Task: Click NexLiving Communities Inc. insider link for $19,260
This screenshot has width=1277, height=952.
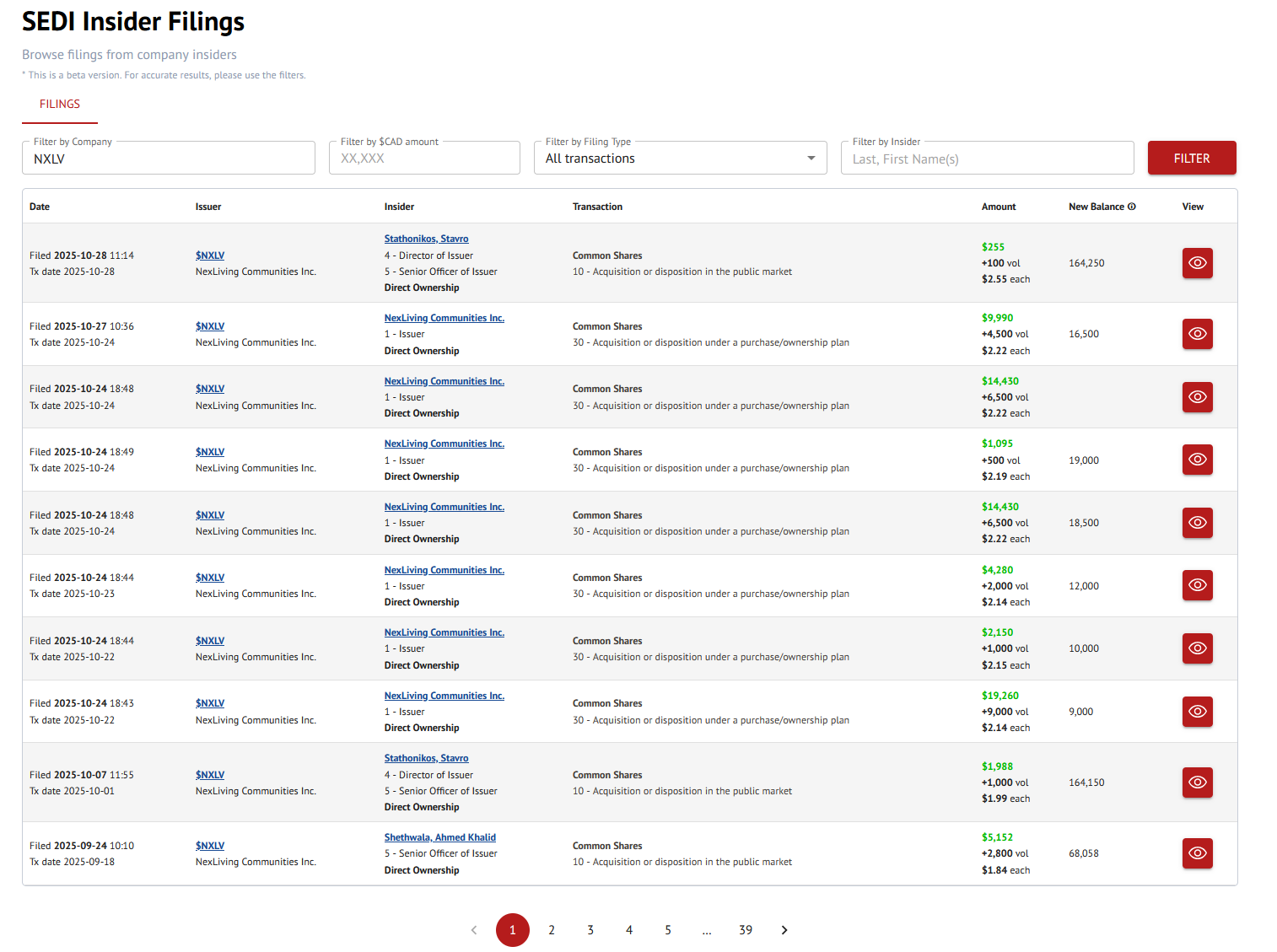Action: (445, 697)
